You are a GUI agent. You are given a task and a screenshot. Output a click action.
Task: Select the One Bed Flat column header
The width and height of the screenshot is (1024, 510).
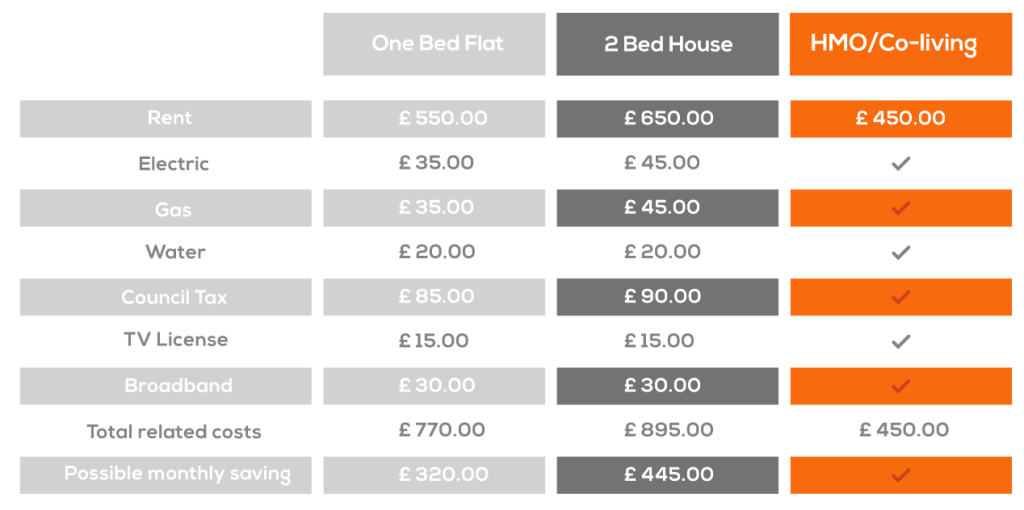click(x=437, y=44)
